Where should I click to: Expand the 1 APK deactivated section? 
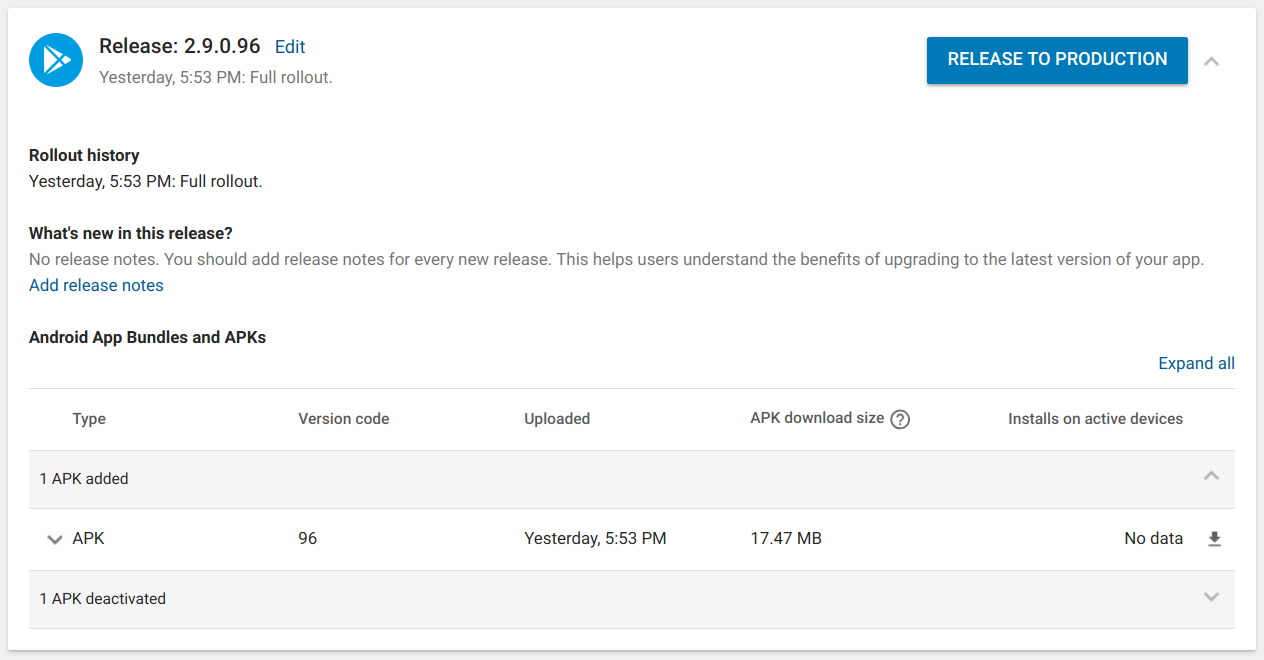click(x=1211, y=597)
